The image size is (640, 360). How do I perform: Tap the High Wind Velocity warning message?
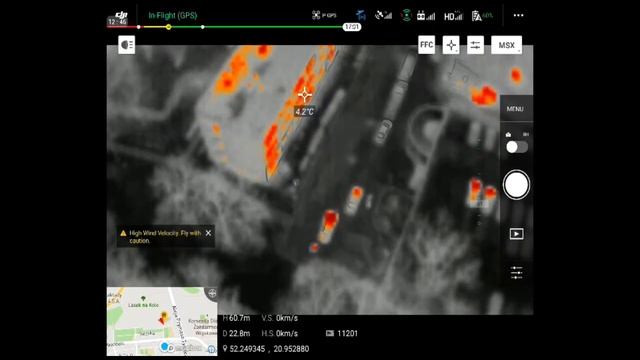(x=165, y=237)
